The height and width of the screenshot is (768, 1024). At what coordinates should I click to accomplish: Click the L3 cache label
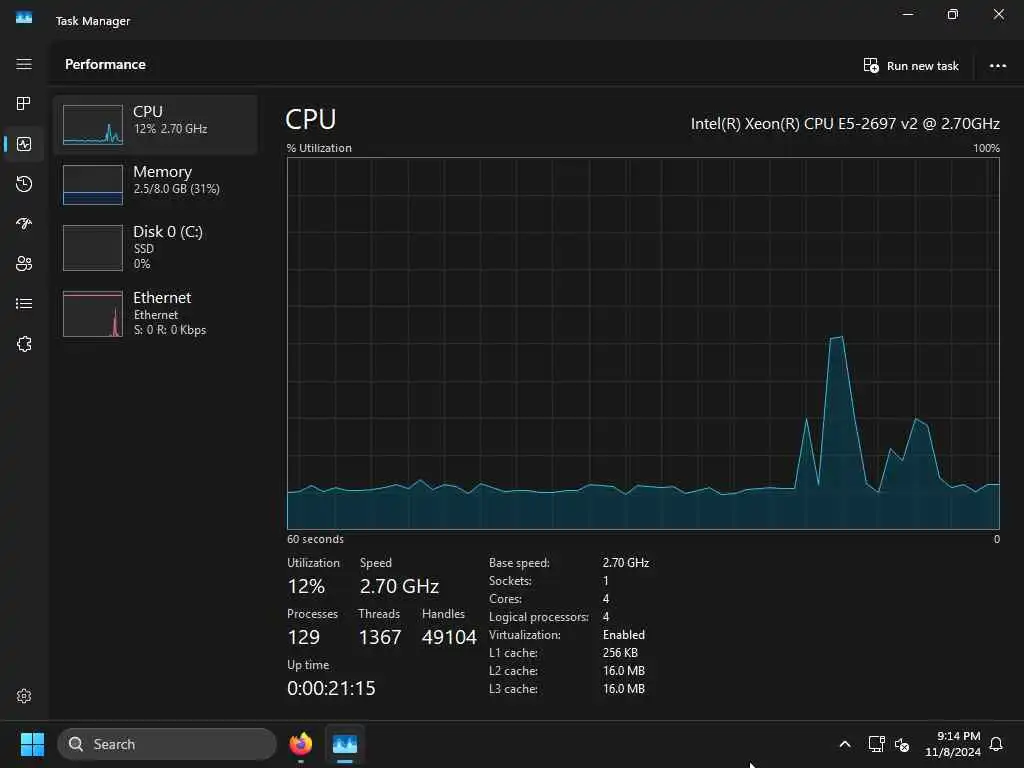tap(513, 689)
